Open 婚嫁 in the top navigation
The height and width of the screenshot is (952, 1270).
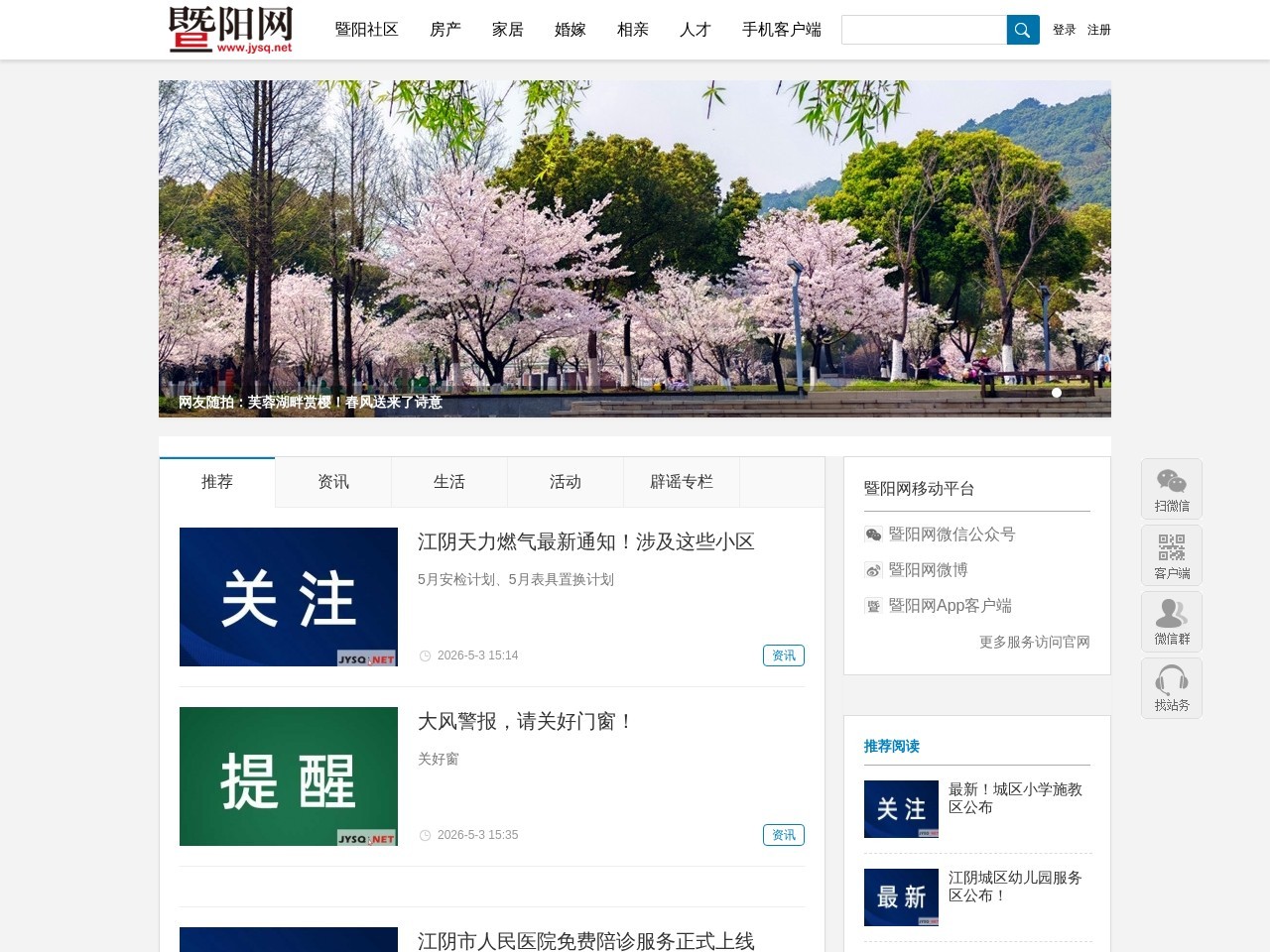click(x=571, y=30)
